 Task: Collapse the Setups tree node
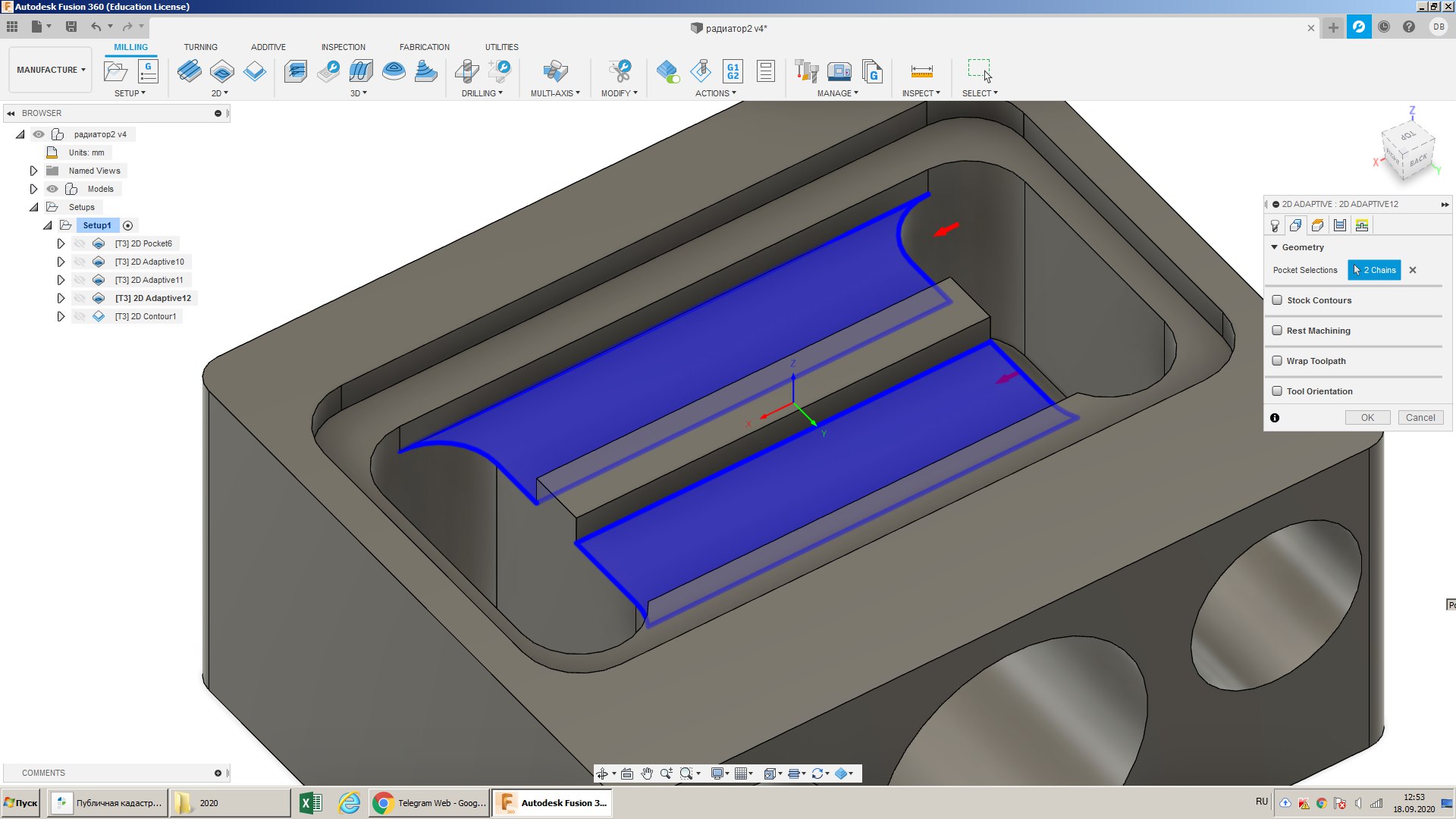(33, 207)
